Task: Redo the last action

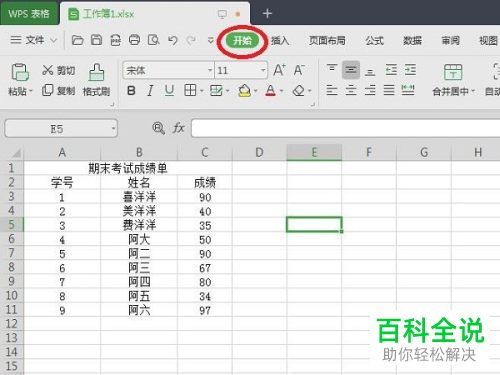Action: (x=191, y=41)
